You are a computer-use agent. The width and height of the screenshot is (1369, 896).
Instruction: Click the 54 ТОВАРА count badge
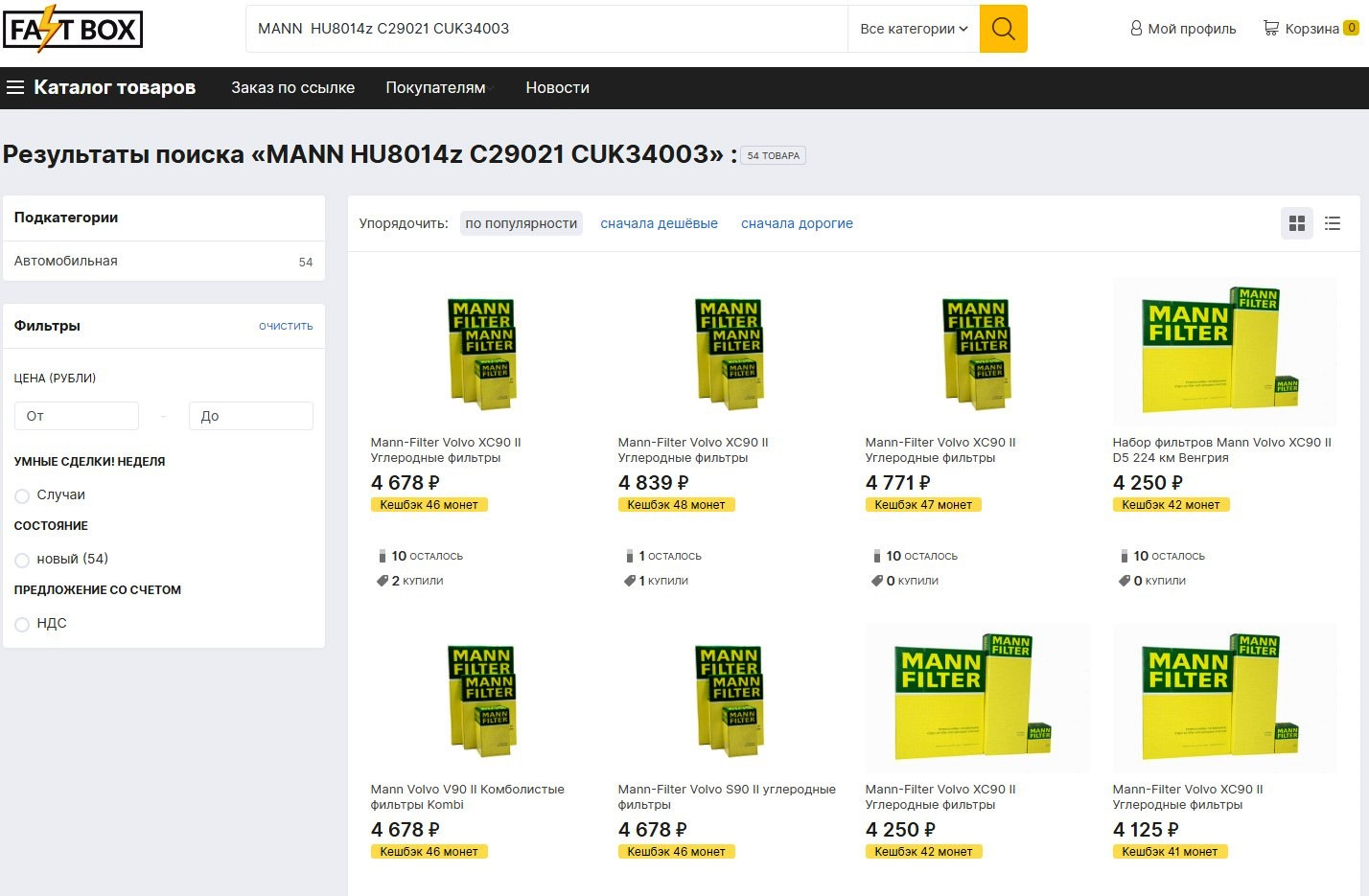(773, 155)
